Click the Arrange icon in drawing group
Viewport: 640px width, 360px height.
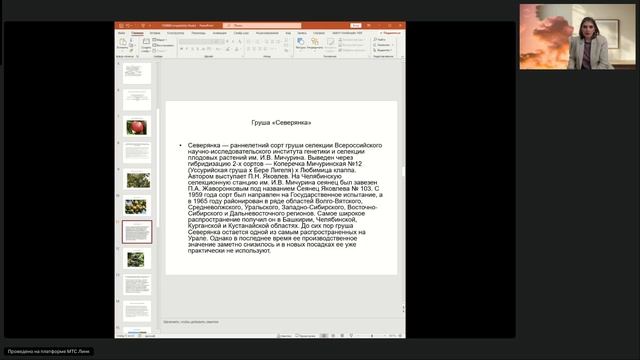point(314,41)
